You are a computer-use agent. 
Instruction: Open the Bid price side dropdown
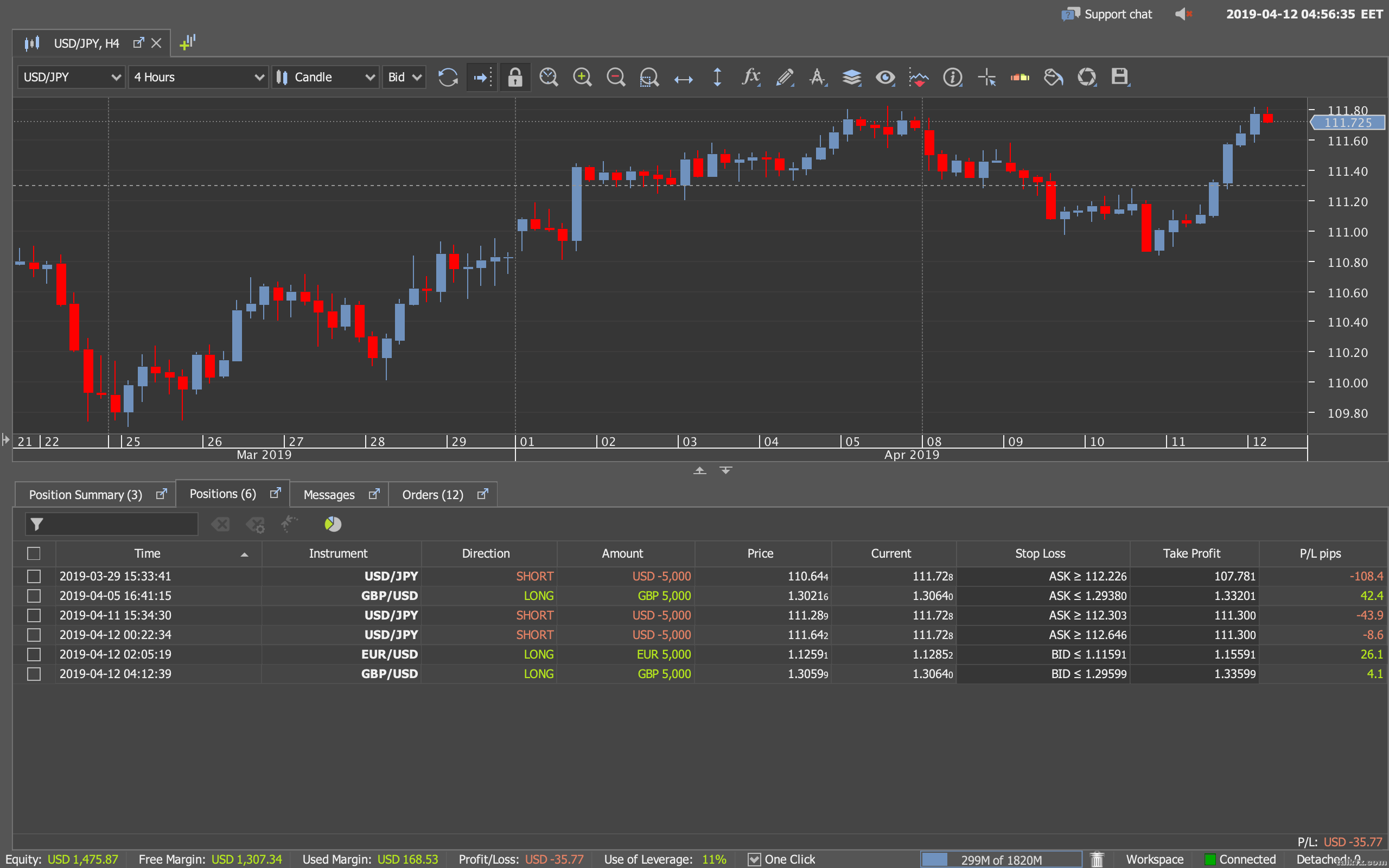coord(404,77)
